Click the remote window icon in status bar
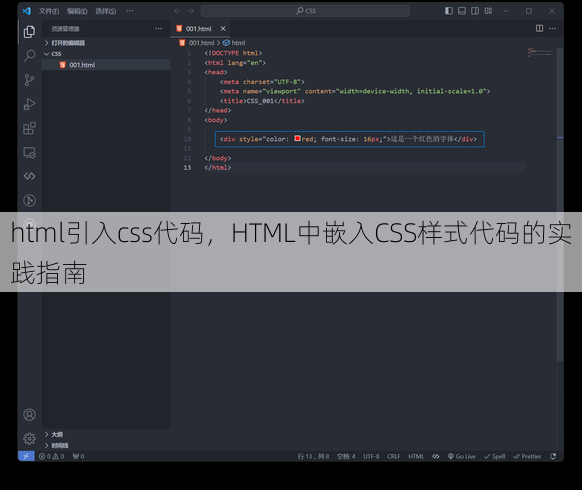The image size is (582, 490). [x=26, y=456]
